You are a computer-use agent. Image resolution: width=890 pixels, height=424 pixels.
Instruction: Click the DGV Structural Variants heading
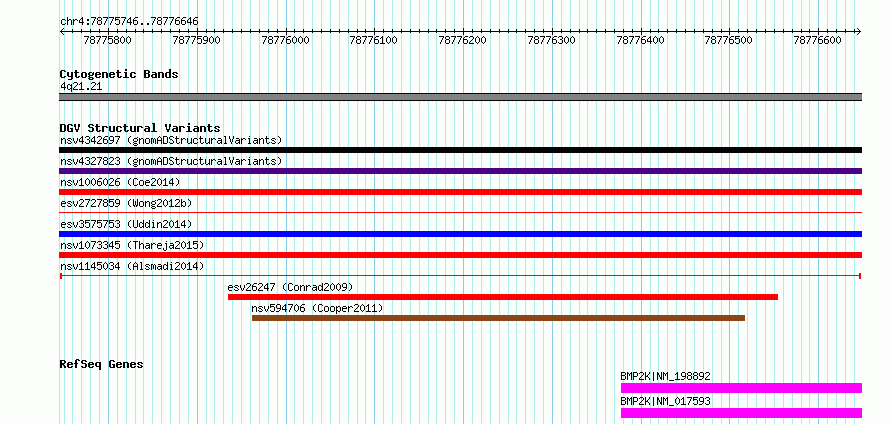140,128
